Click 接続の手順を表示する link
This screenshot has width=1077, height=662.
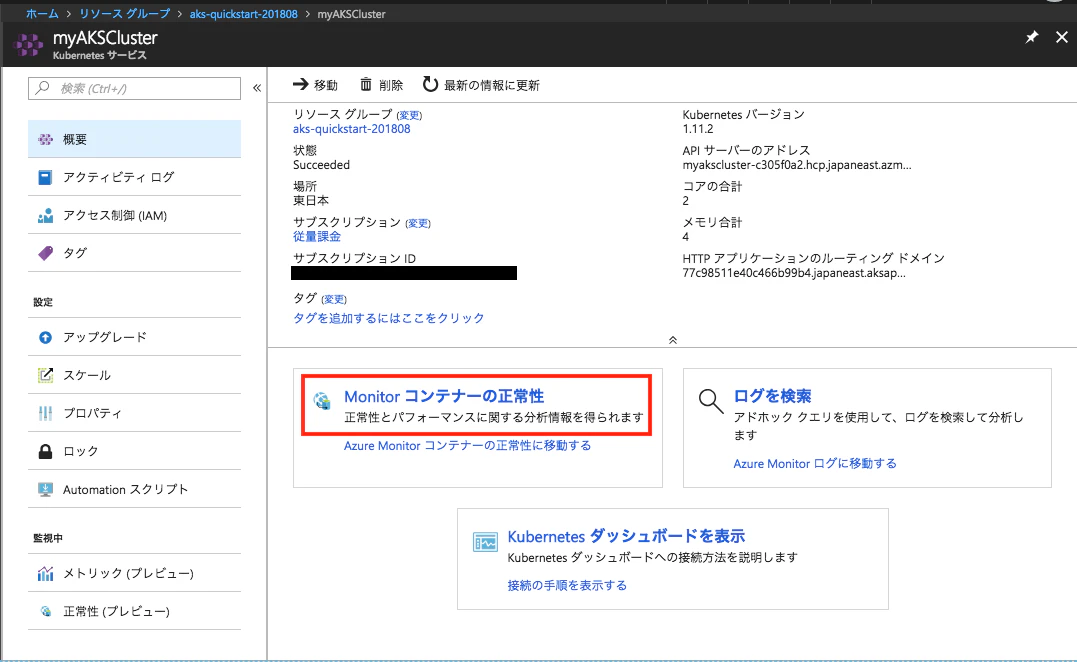567,586
